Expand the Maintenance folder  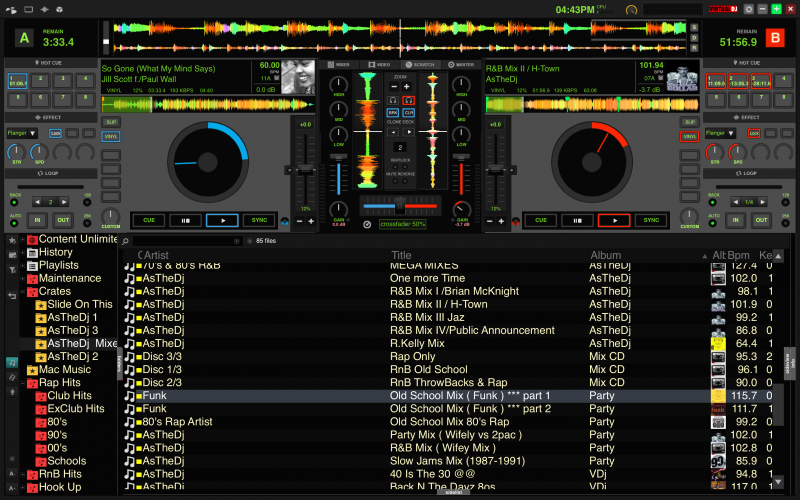22,279
